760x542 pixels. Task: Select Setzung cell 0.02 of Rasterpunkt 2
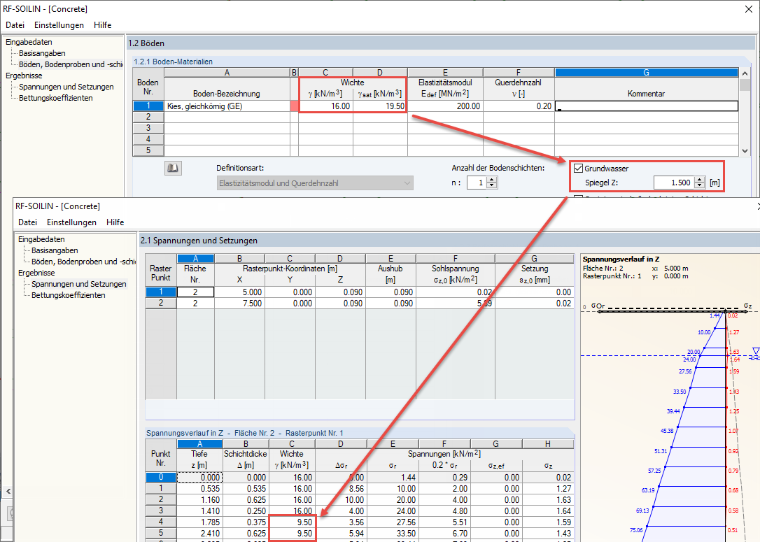tap(535, 303)
